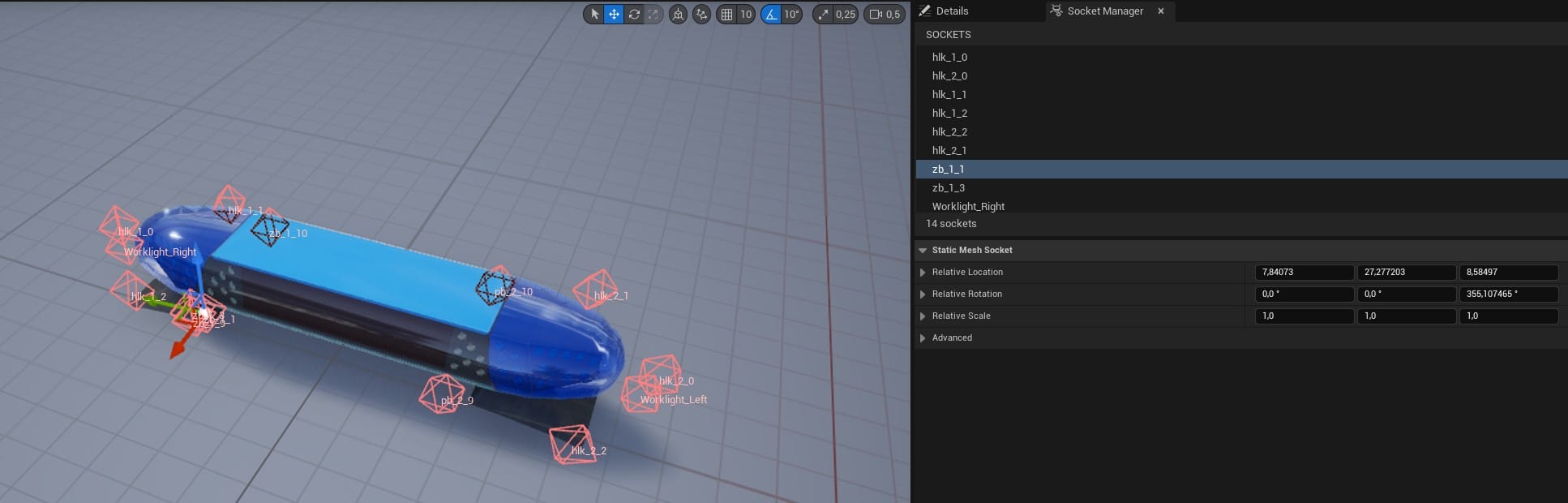Select the Worklight_Left socket marker in viewport
Image resolution: width=1568 pixels, height=503 pixels.
(641, 394)
